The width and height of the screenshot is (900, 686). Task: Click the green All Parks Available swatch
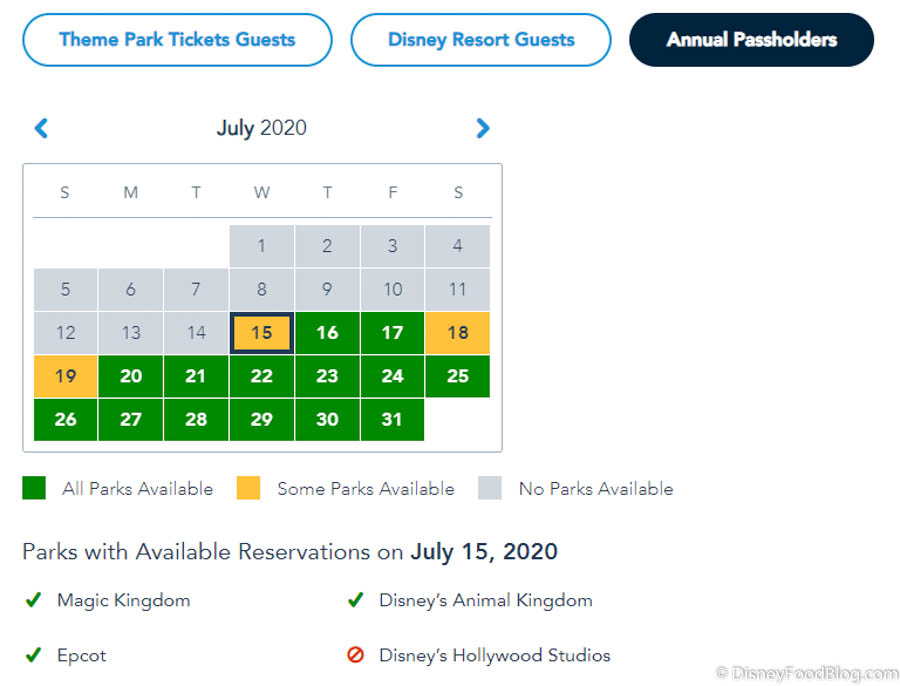(34, 488)
